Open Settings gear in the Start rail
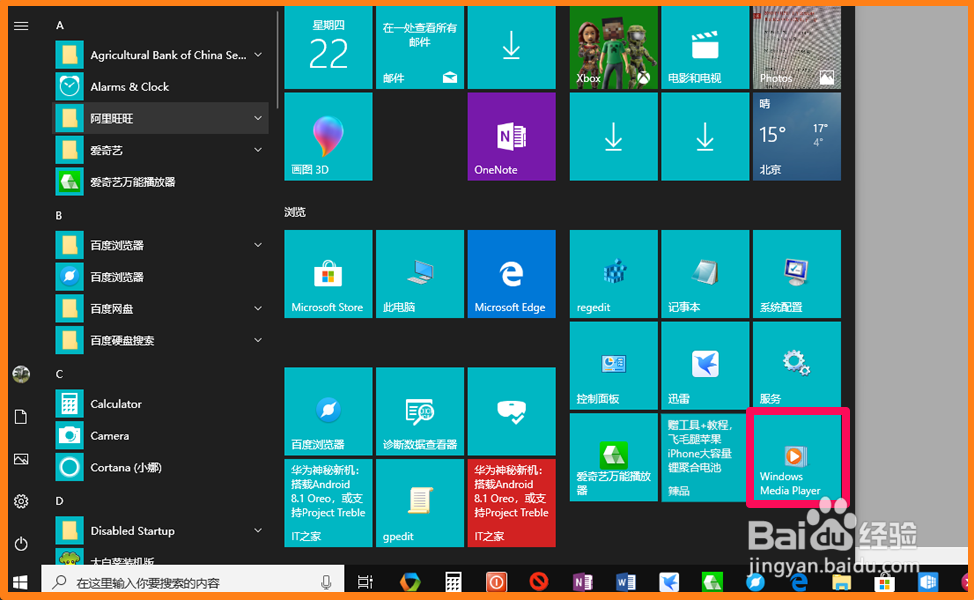Viewport: 974px width, 600px height. 21,501
